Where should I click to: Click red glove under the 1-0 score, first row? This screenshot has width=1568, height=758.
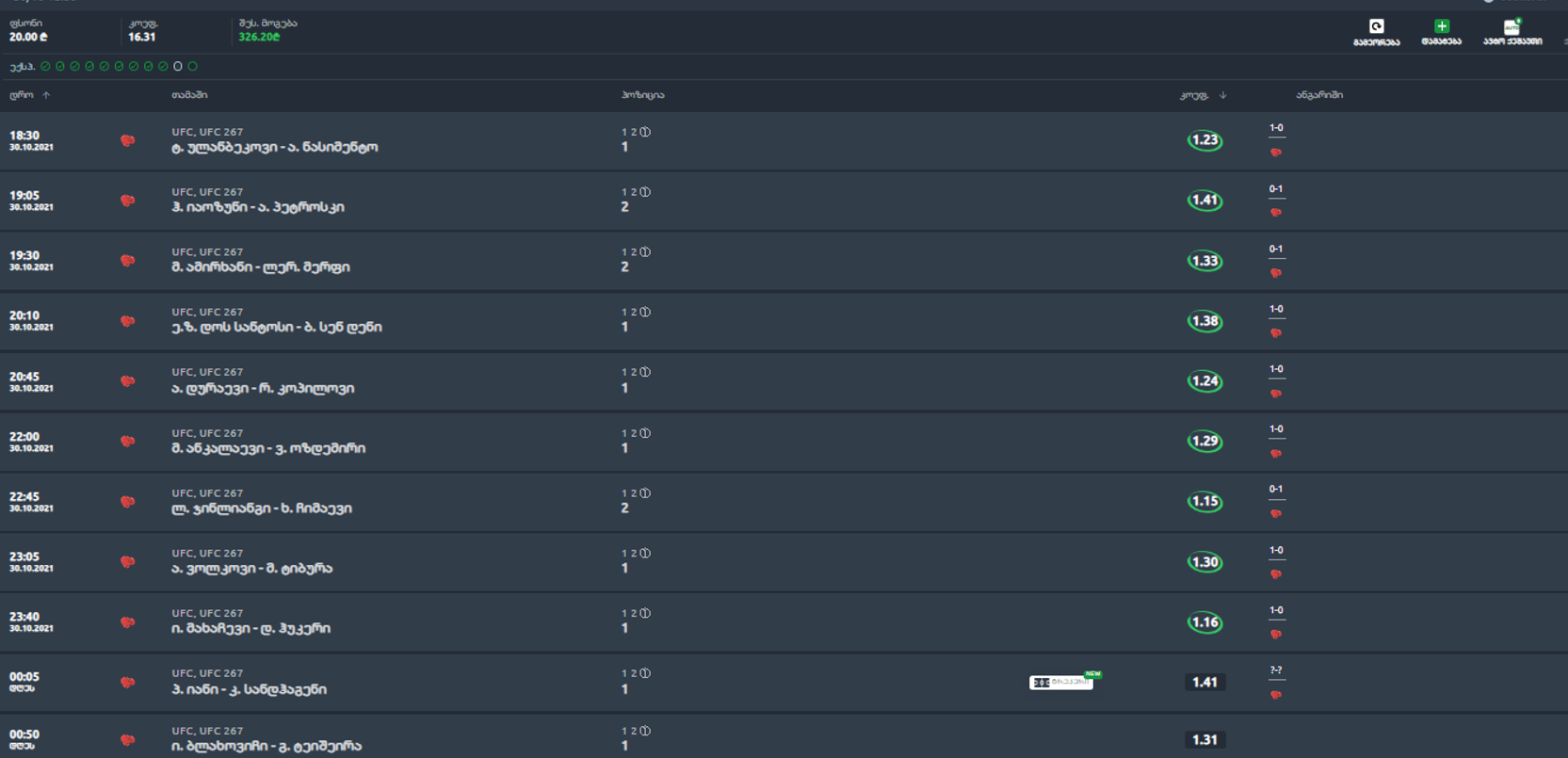(1276, 153)
